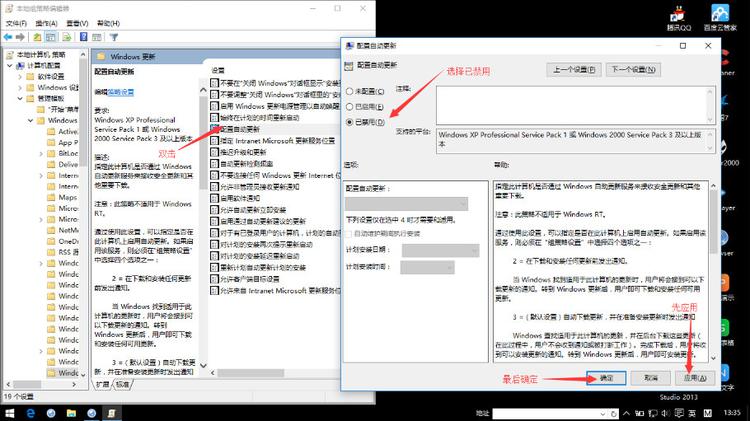This screenshot has height=421, width=750.
Task: Collapse the 管理模板 tree node
Action: coord(20,99)
